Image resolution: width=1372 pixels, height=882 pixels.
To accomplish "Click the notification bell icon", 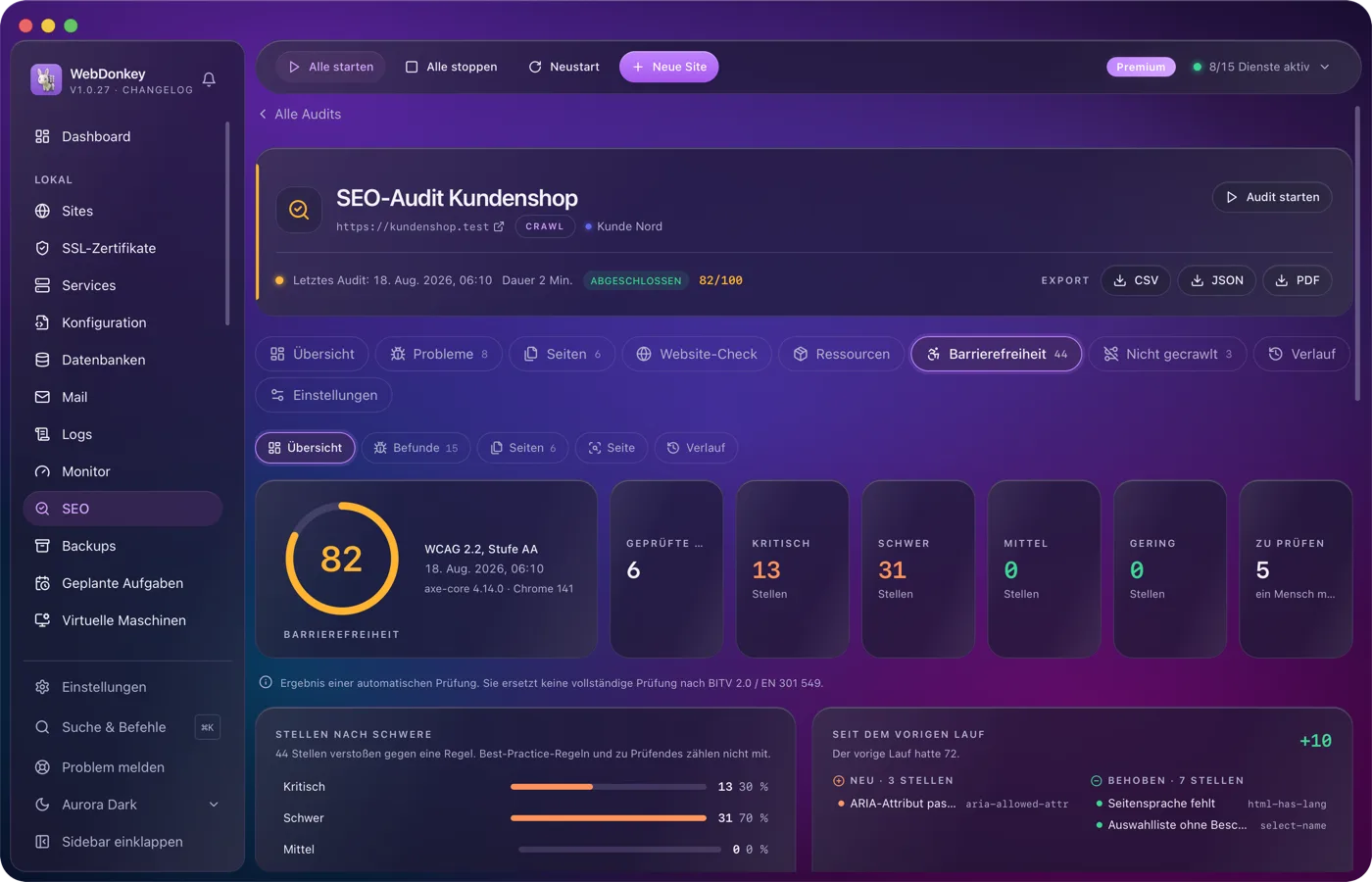I will point(209,79).
